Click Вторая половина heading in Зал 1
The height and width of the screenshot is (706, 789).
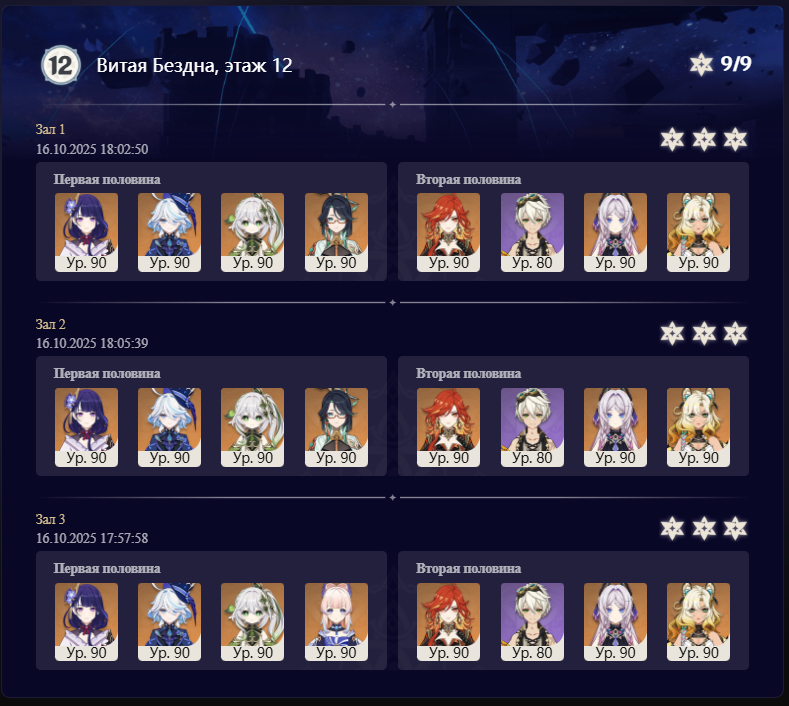(x=468, y=180)
